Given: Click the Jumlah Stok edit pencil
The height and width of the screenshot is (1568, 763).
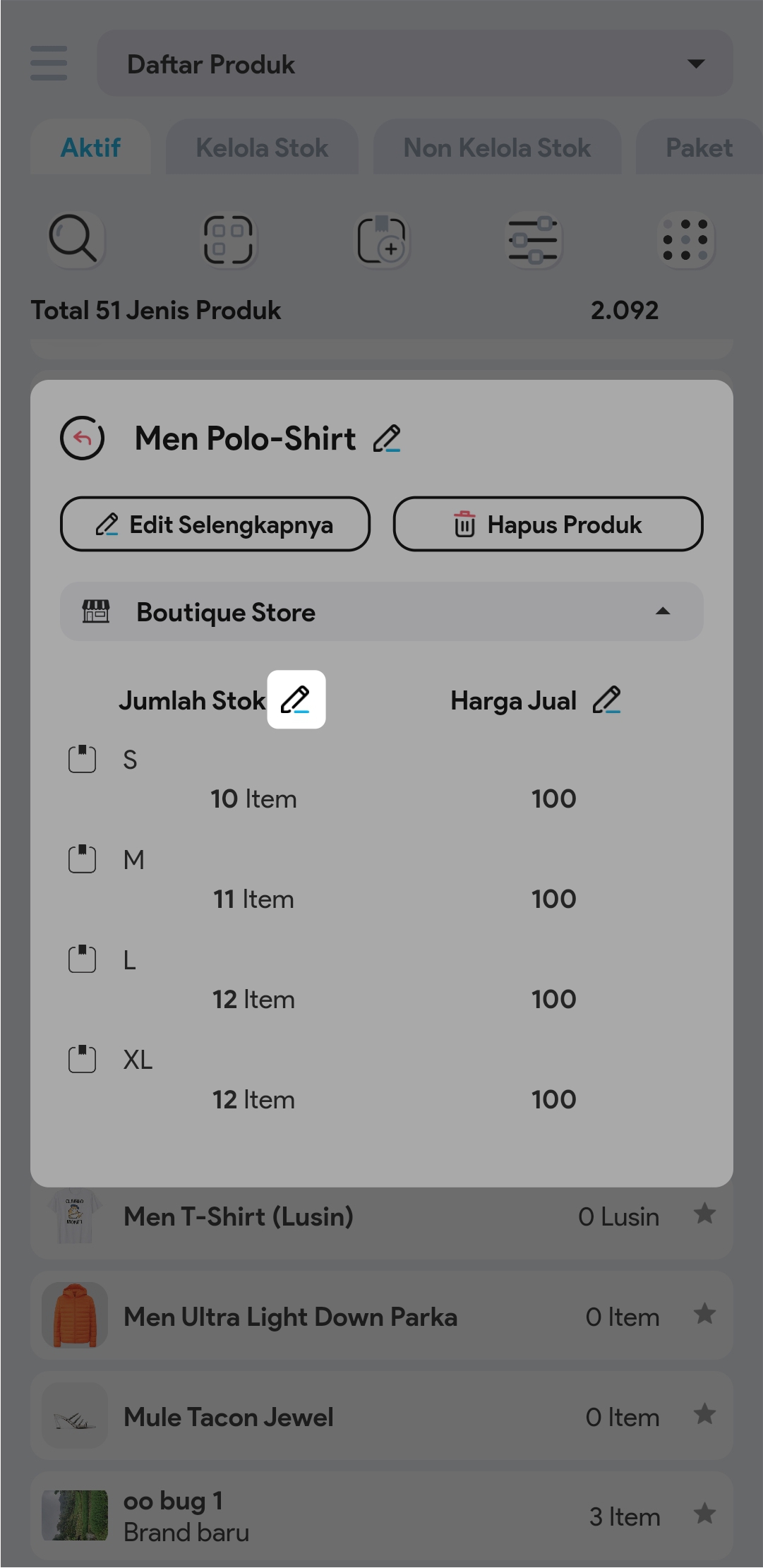Looking at the screenshot, I should click(296, 700).
